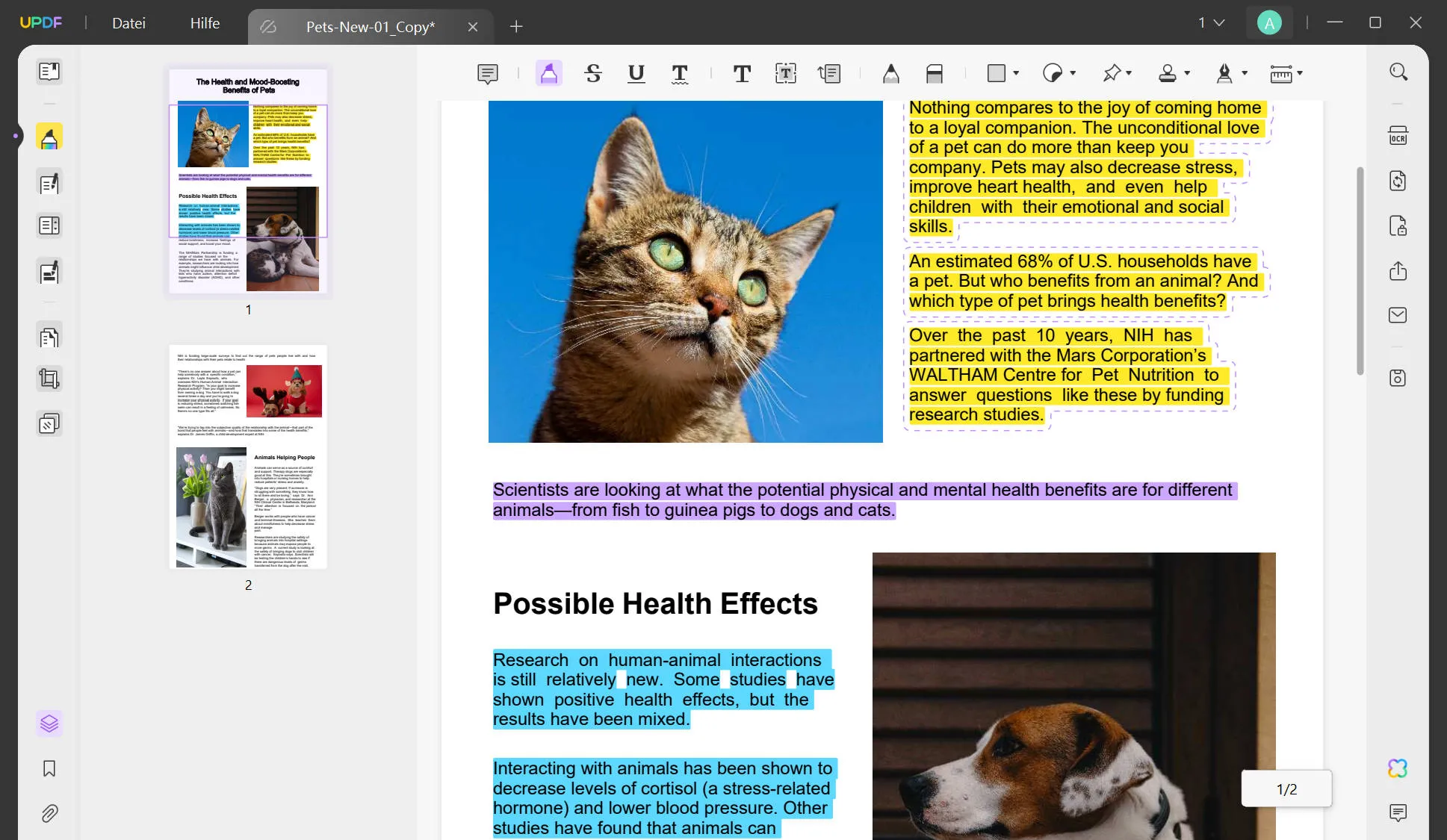1447x840 pixels.
Task: Open Edit PDF mode in left sidebar
Action: tap(49, 183)
